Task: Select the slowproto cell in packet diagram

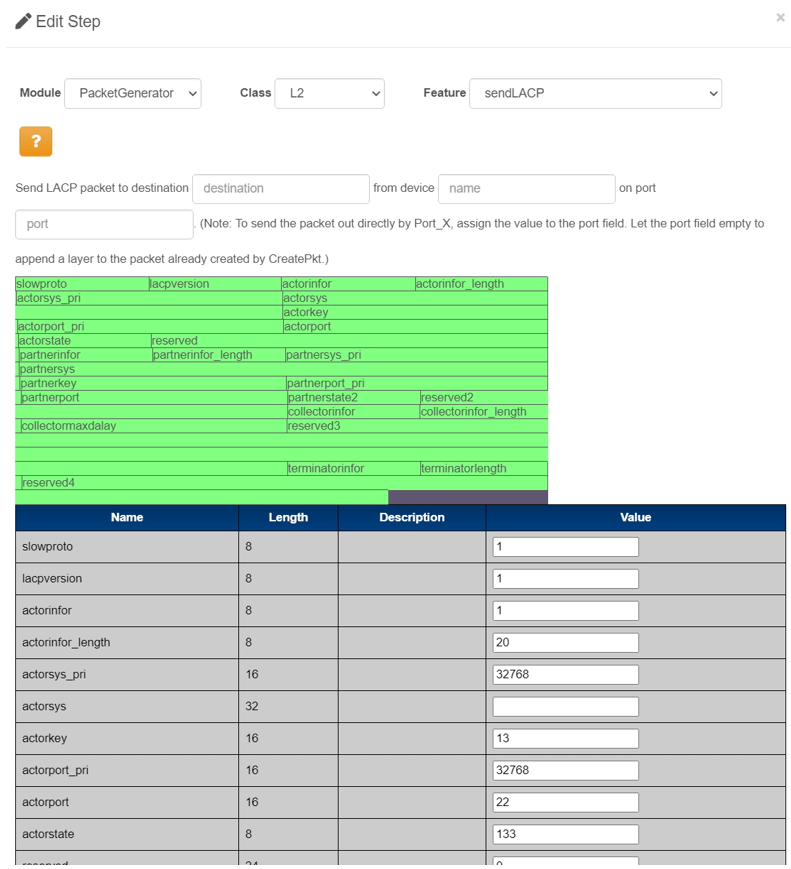Action: coord(82,284)
